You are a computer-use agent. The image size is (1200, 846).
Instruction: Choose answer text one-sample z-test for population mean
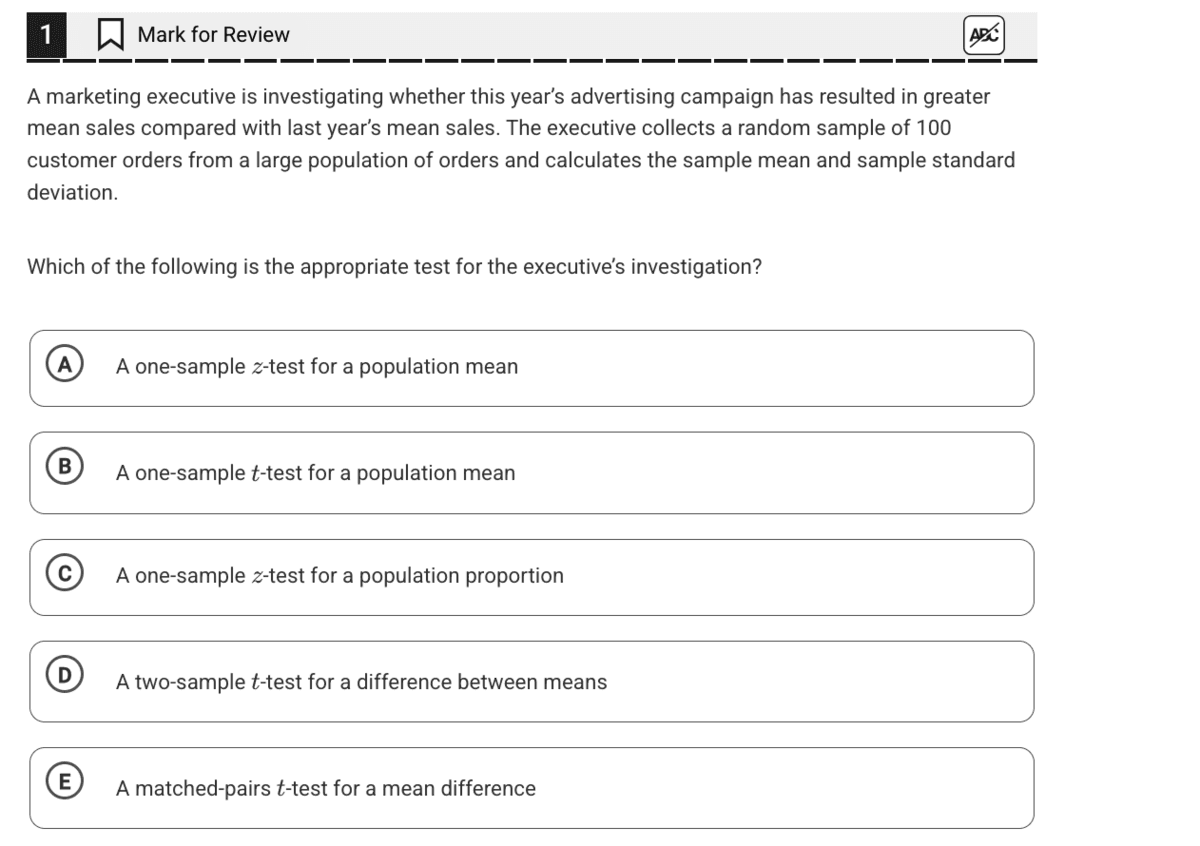317,367
